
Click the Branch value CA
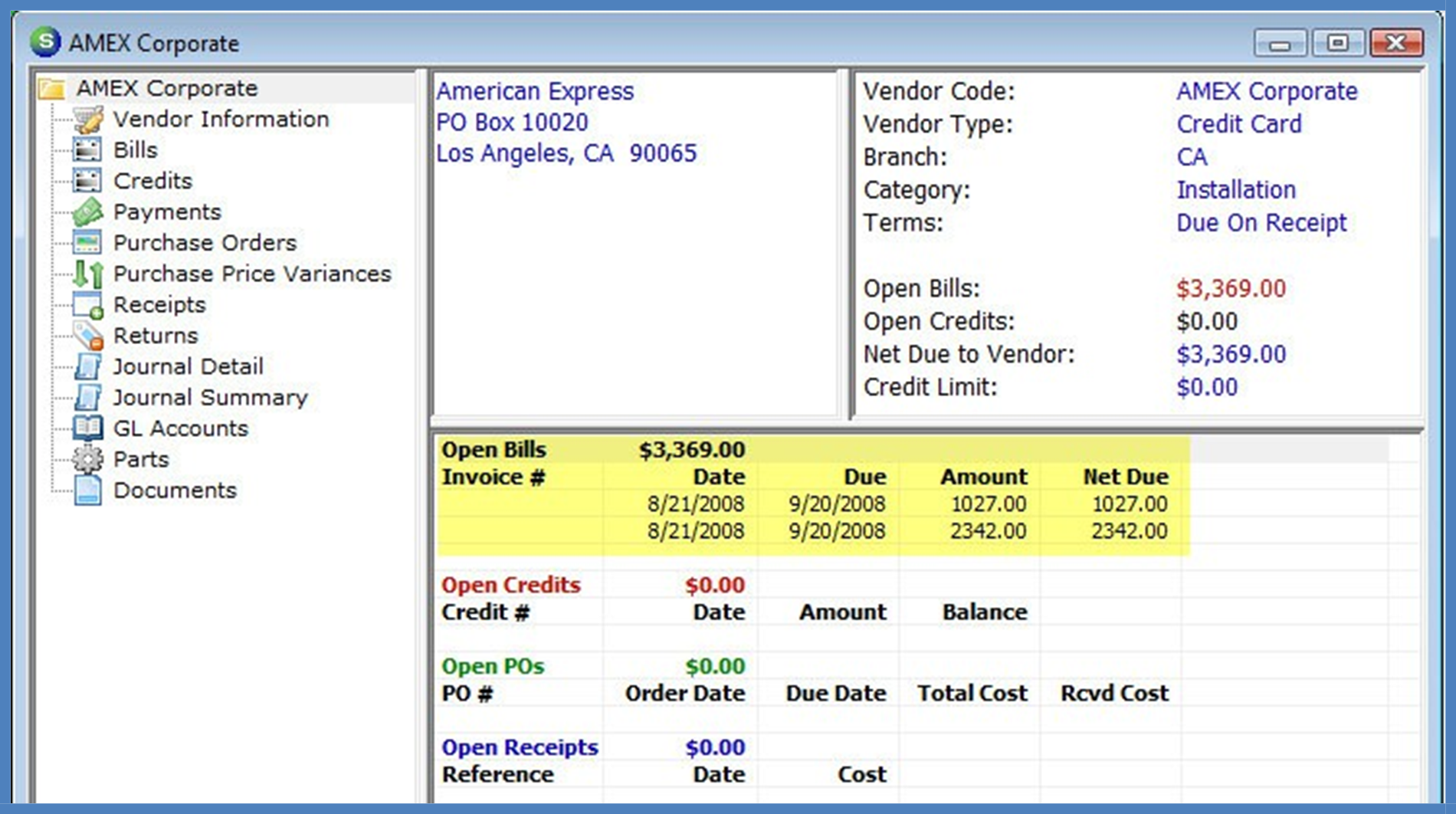(1192, 157)
